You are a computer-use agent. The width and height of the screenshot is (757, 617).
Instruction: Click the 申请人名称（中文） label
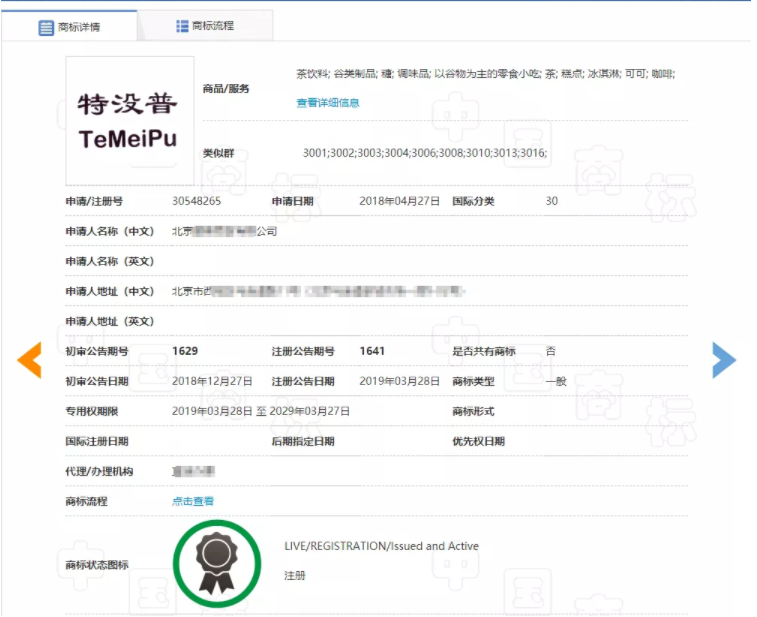(x=110, y=231)
